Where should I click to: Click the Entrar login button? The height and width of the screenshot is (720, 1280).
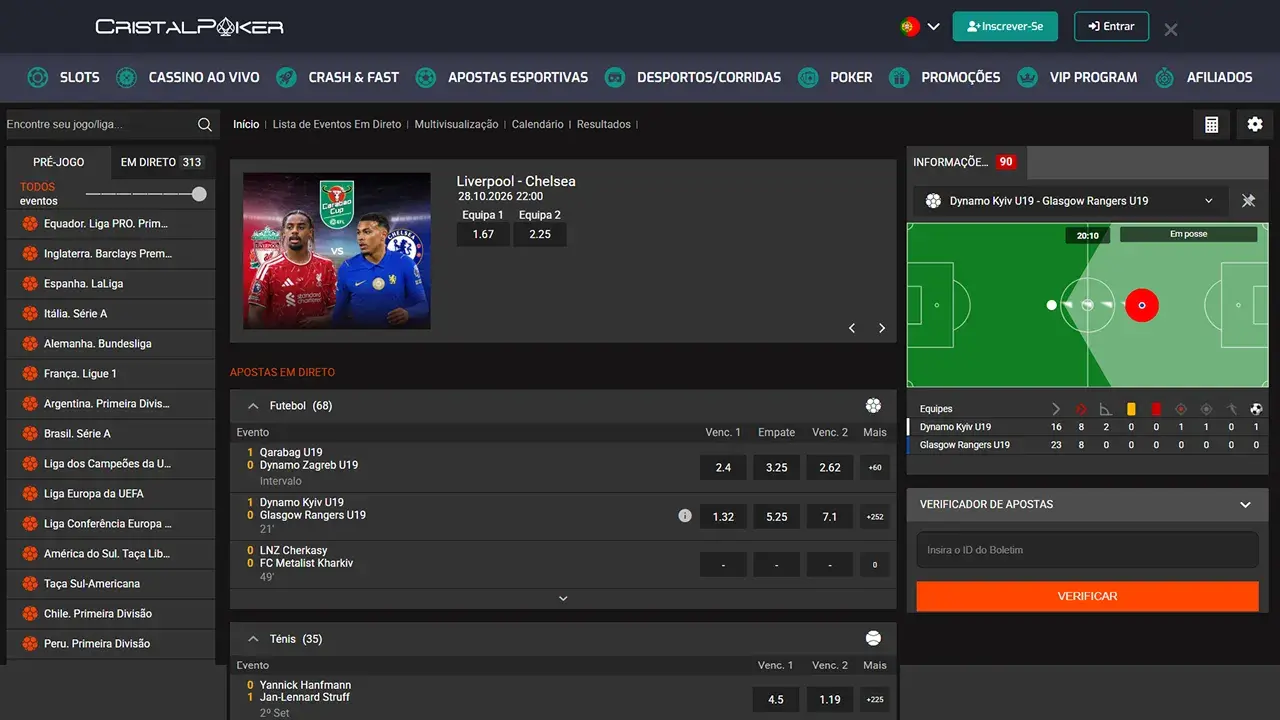click(x=1111, y=26)
